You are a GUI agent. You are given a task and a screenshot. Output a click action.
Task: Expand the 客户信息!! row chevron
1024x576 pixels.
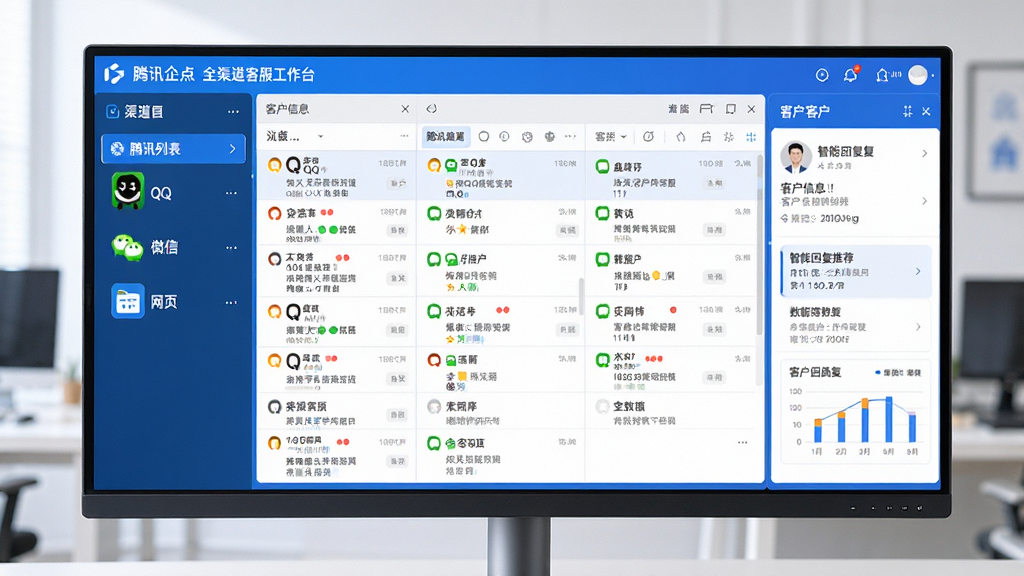point(925,201)
